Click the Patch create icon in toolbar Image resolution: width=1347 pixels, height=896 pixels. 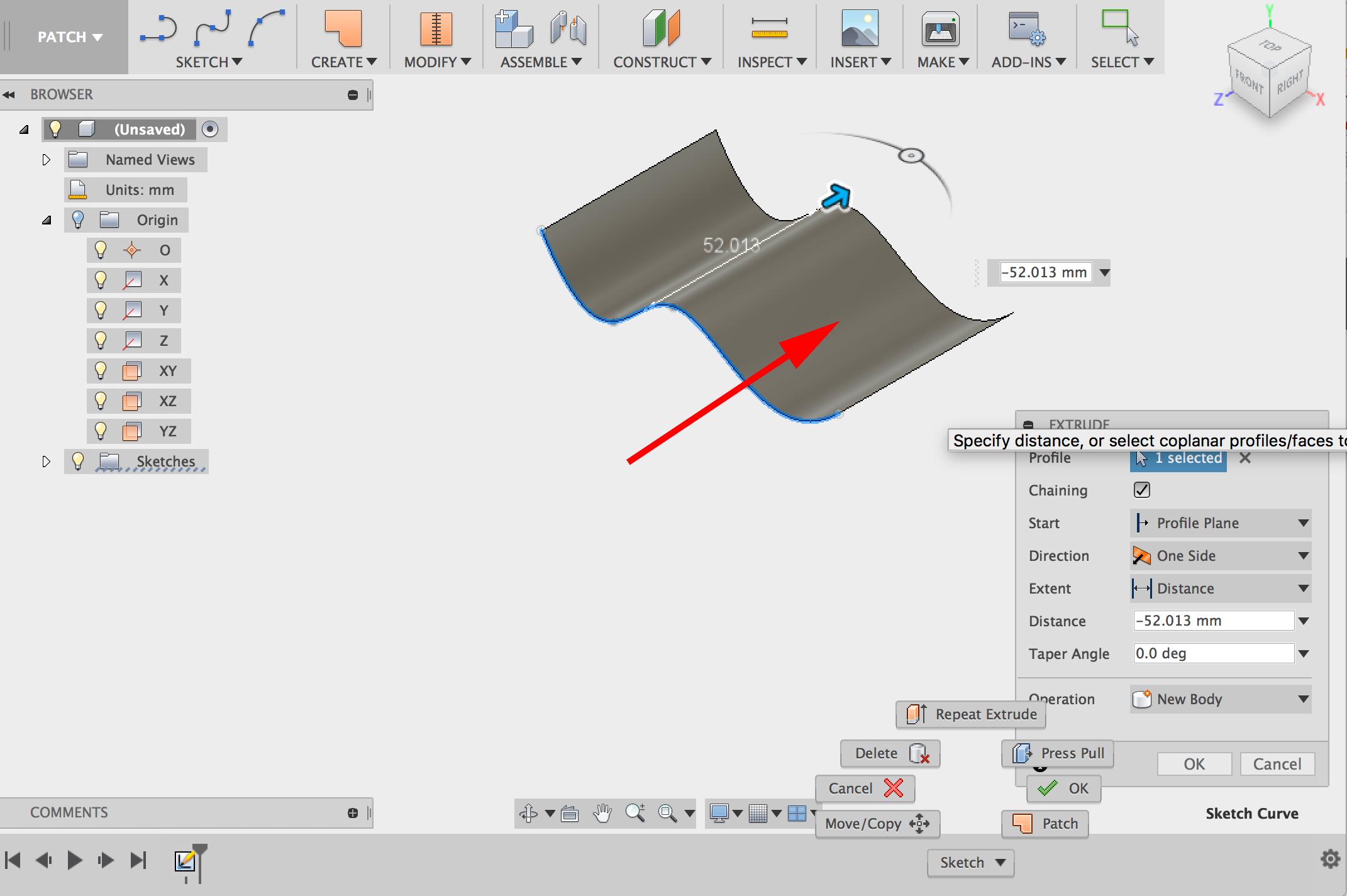[343, 28]
